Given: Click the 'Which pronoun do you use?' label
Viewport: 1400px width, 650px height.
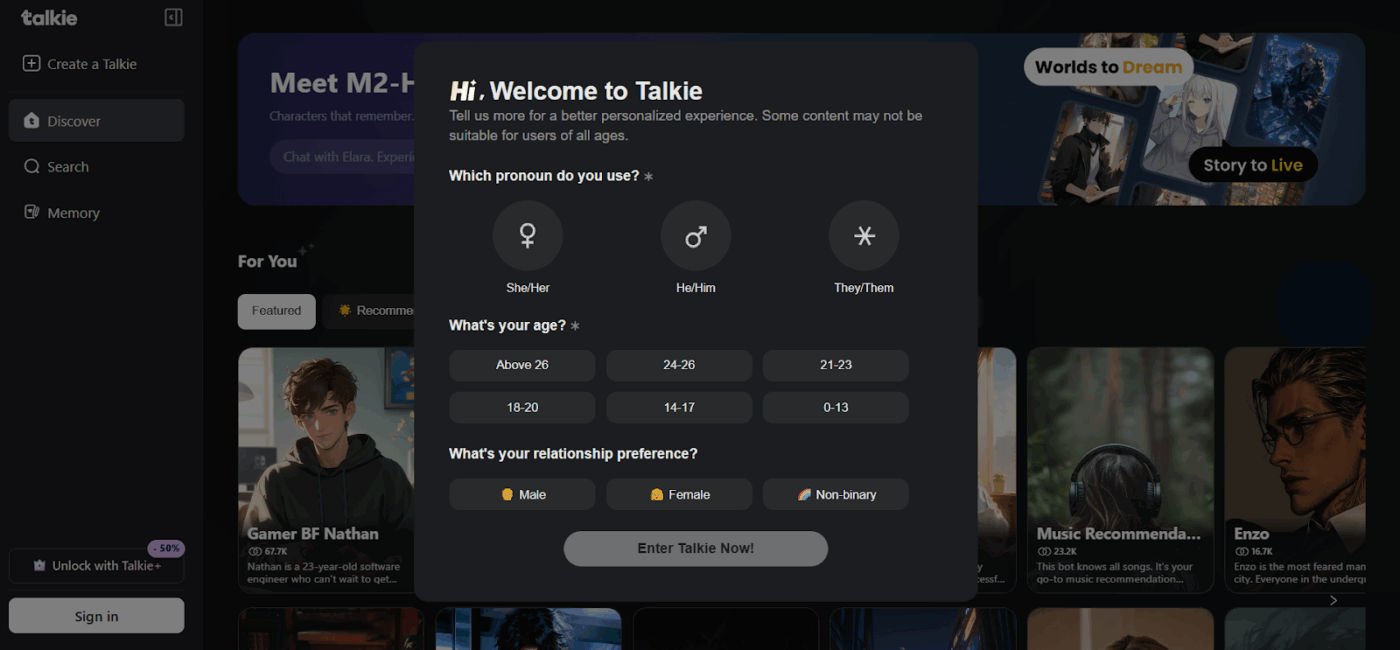Looking at the screenshot, I should [x=544, y=176].
